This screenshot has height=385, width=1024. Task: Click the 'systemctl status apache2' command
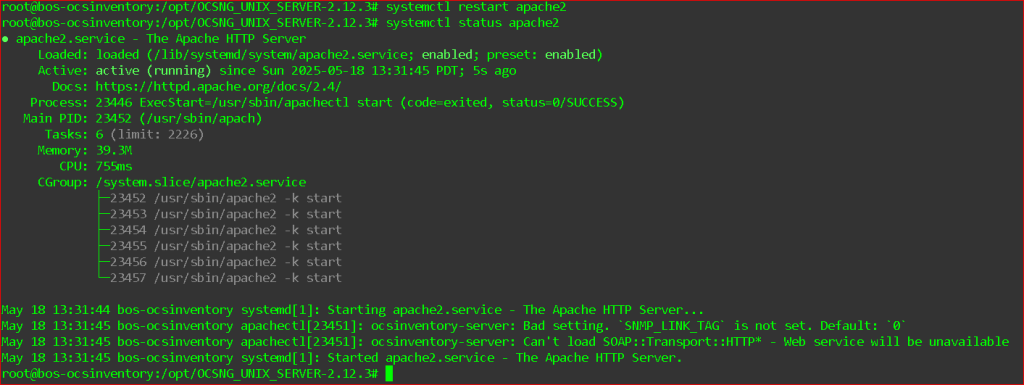click(x=473, y=23)
